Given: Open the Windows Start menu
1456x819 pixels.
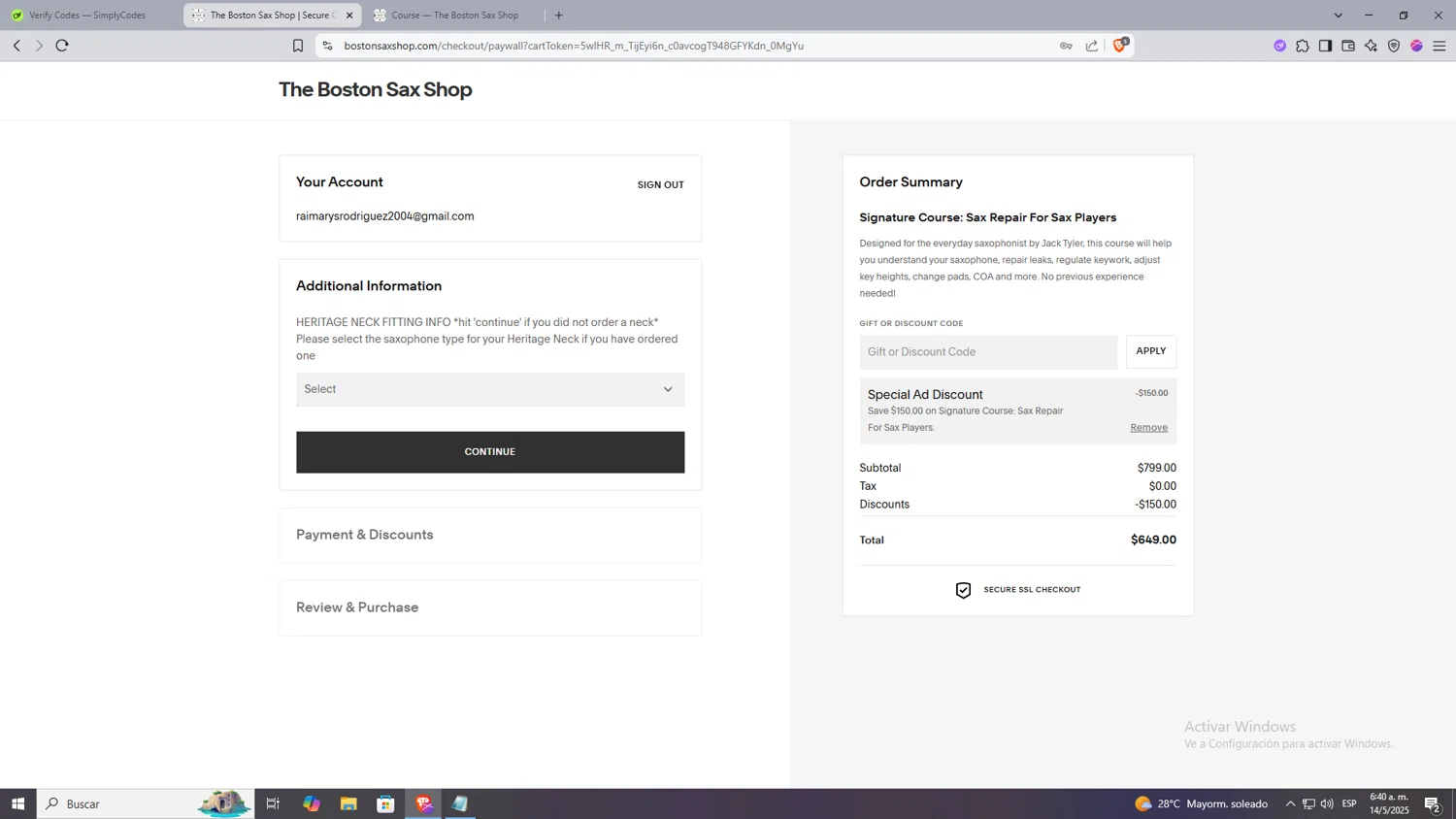Looking at the screenshot, I should point(17,803).
